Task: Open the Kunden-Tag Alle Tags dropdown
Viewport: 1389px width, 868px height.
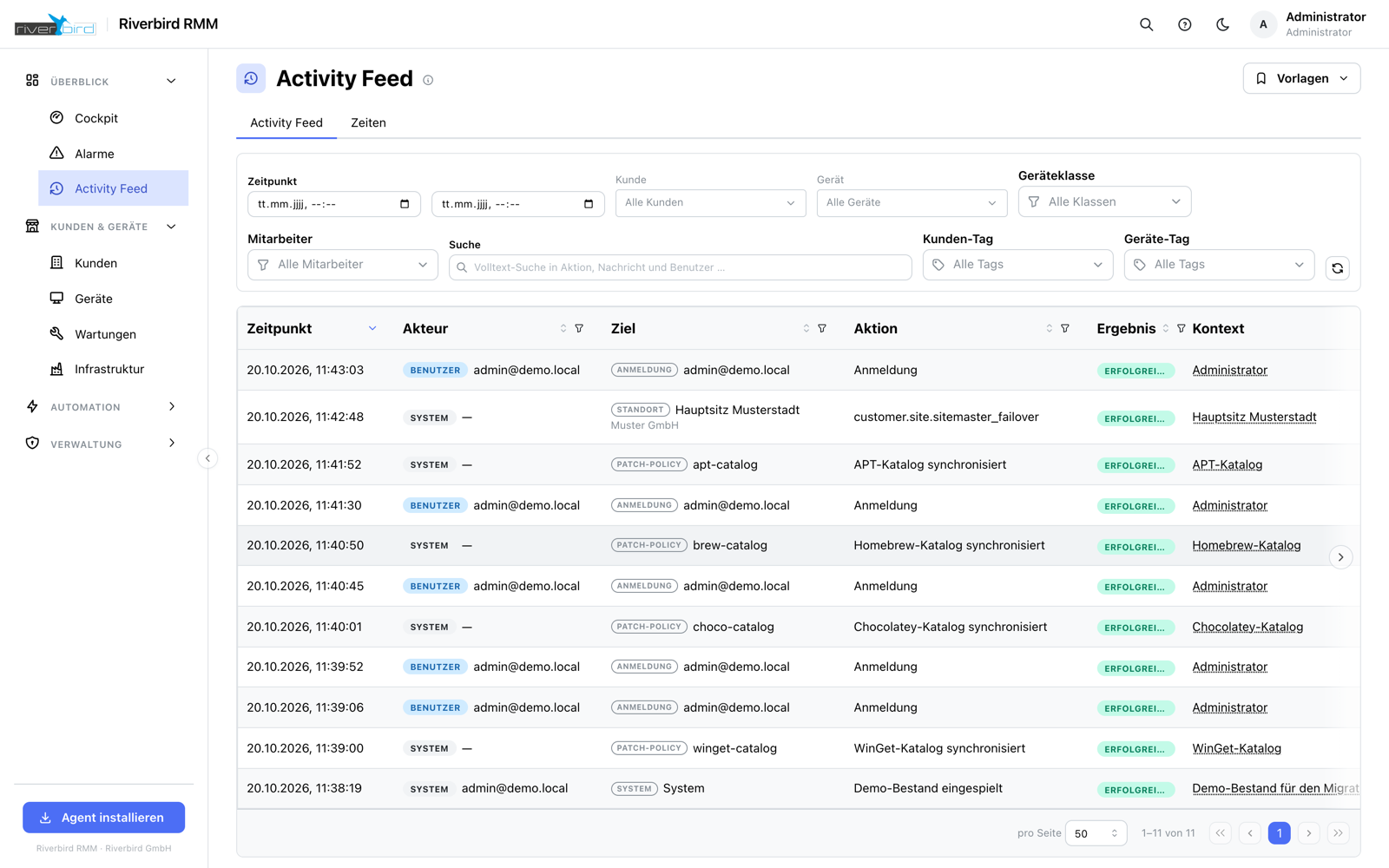Action: click(1017, 265)
